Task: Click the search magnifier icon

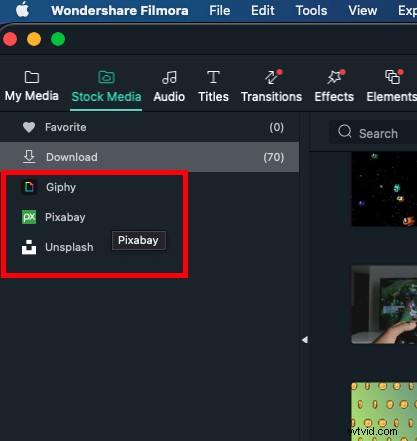Action: coord(345,132)
